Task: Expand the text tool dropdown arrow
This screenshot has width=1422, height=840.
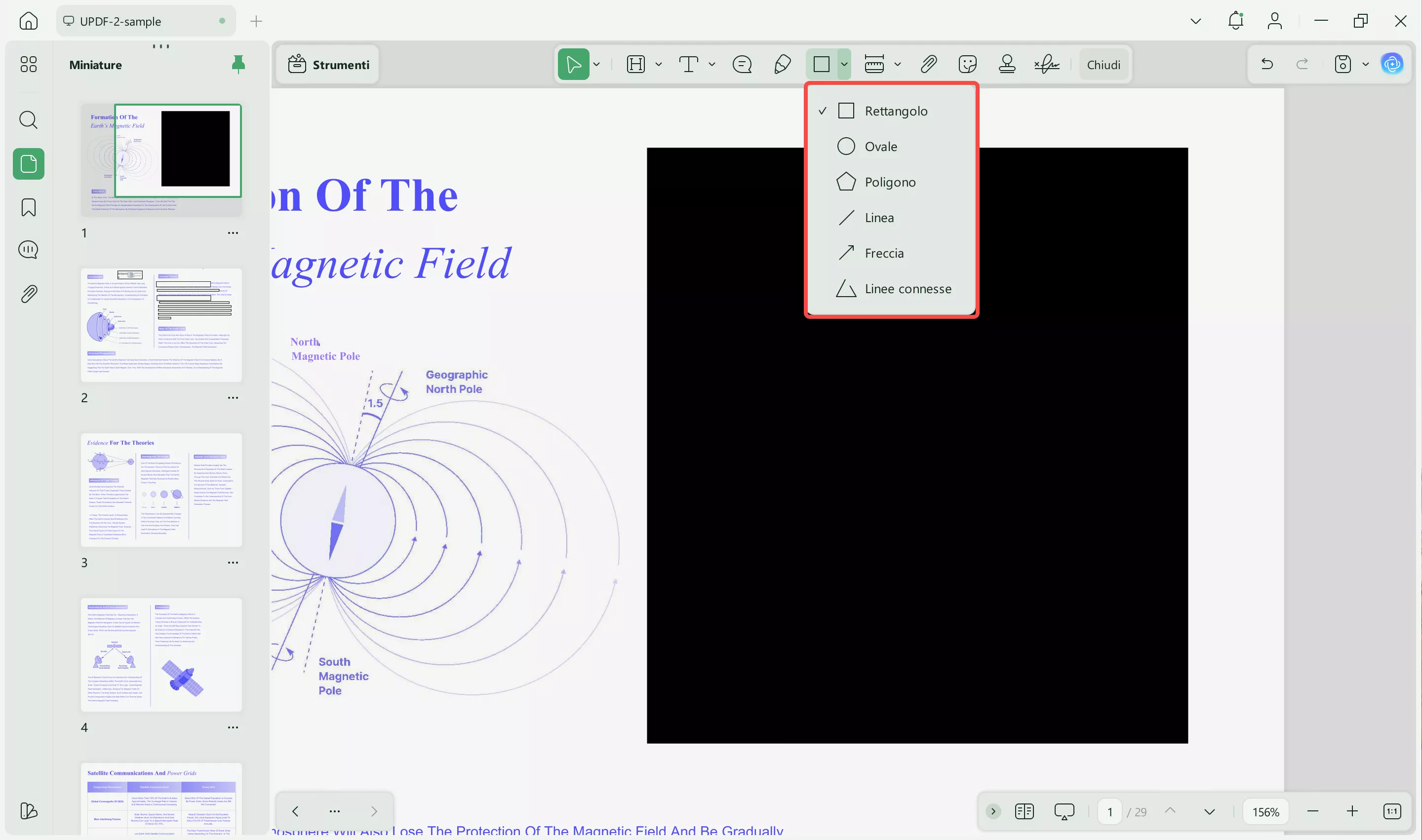Action: 712,65
